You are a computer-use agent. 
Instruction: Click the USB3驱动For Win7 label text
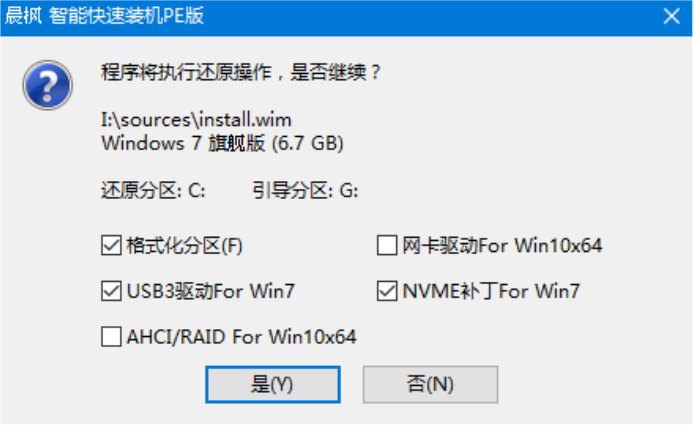click(211, 291)
